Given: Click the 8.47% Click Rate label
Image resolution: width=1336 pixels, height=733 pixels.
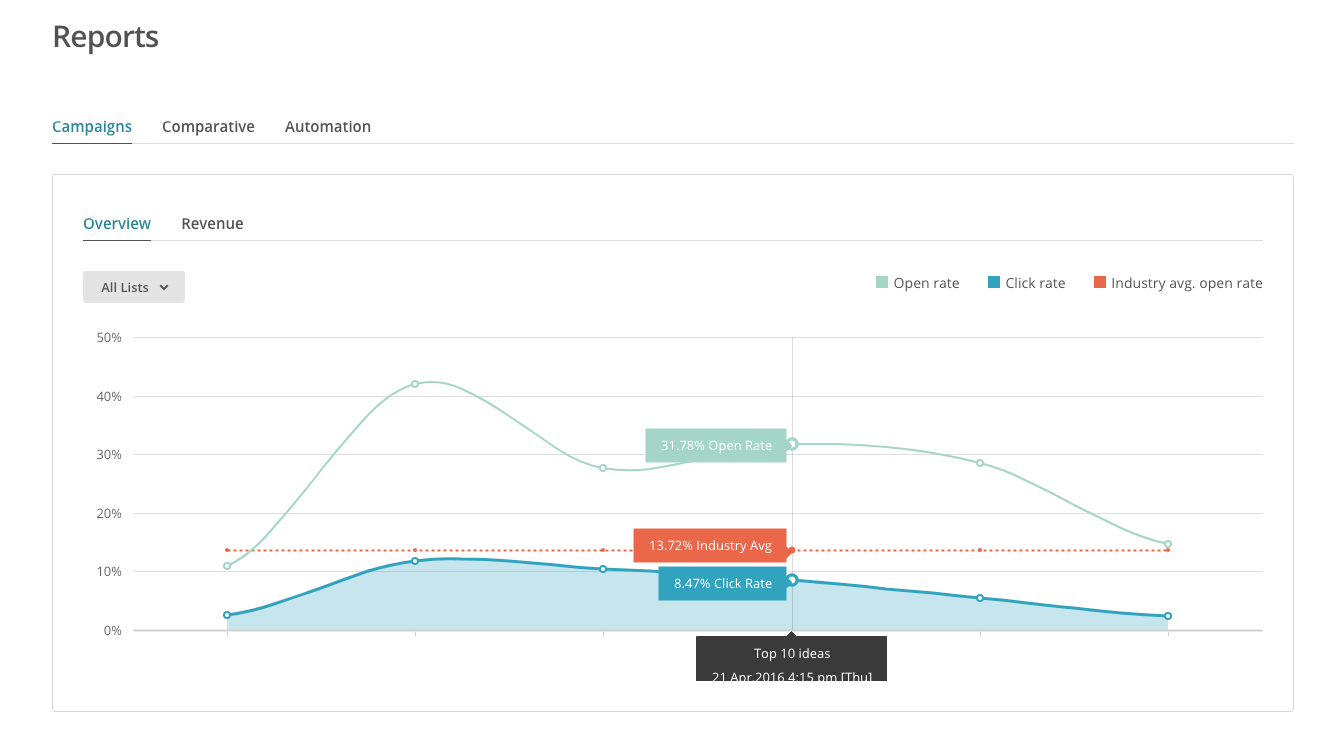Looking at the screenshot, I should [722, 584].
